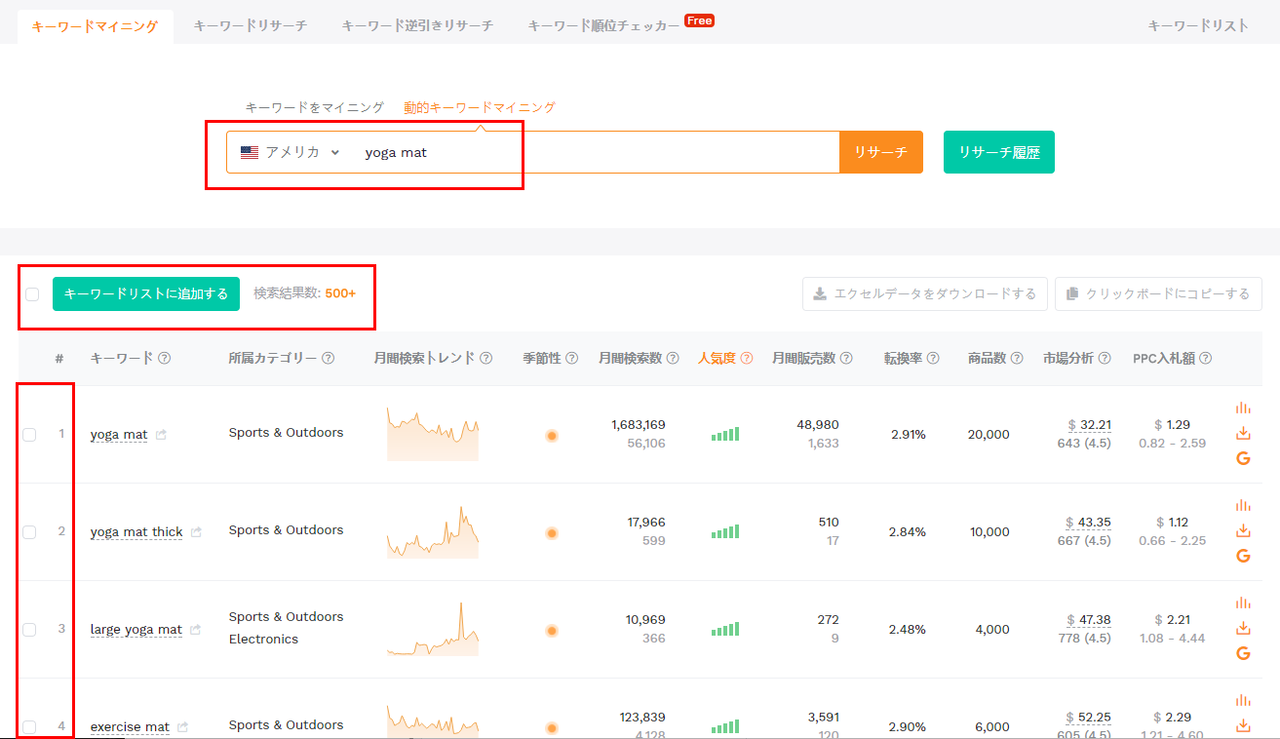This screenshot has width=1280, height=739.
Task: Open external link icon next to exercise mat
Action: click(183, 727)
